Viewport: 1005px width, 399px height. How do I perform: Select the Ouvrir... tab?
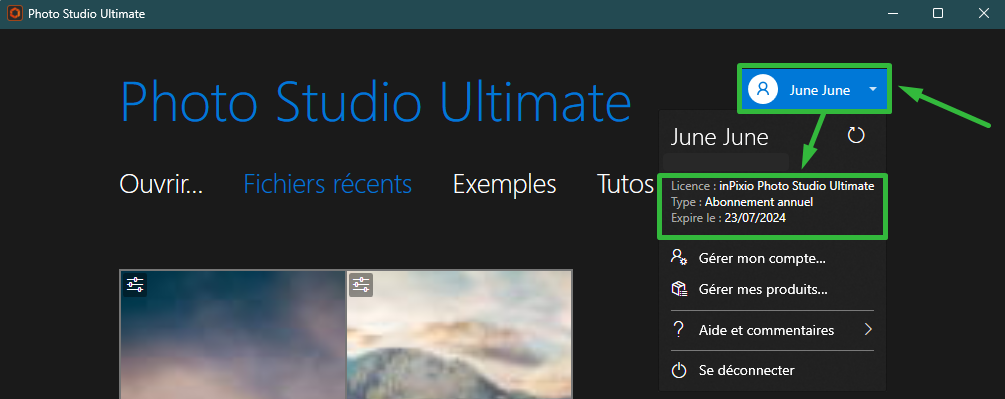tap(161, 184)
